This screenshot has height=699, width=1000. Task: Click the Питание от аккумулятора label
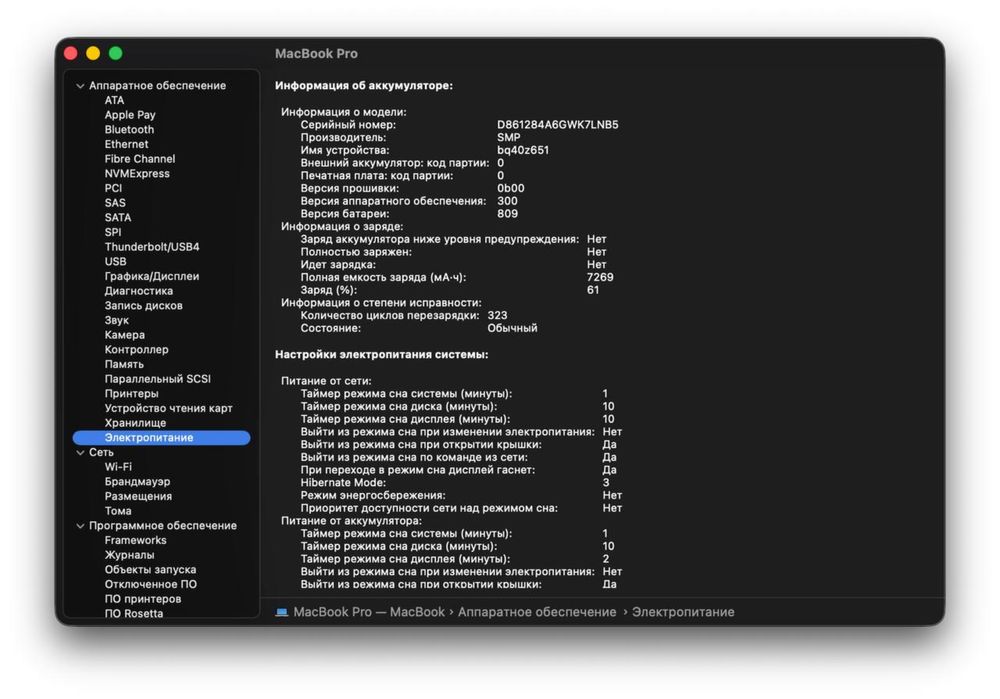pyautogui.click(x=351, y=520)
